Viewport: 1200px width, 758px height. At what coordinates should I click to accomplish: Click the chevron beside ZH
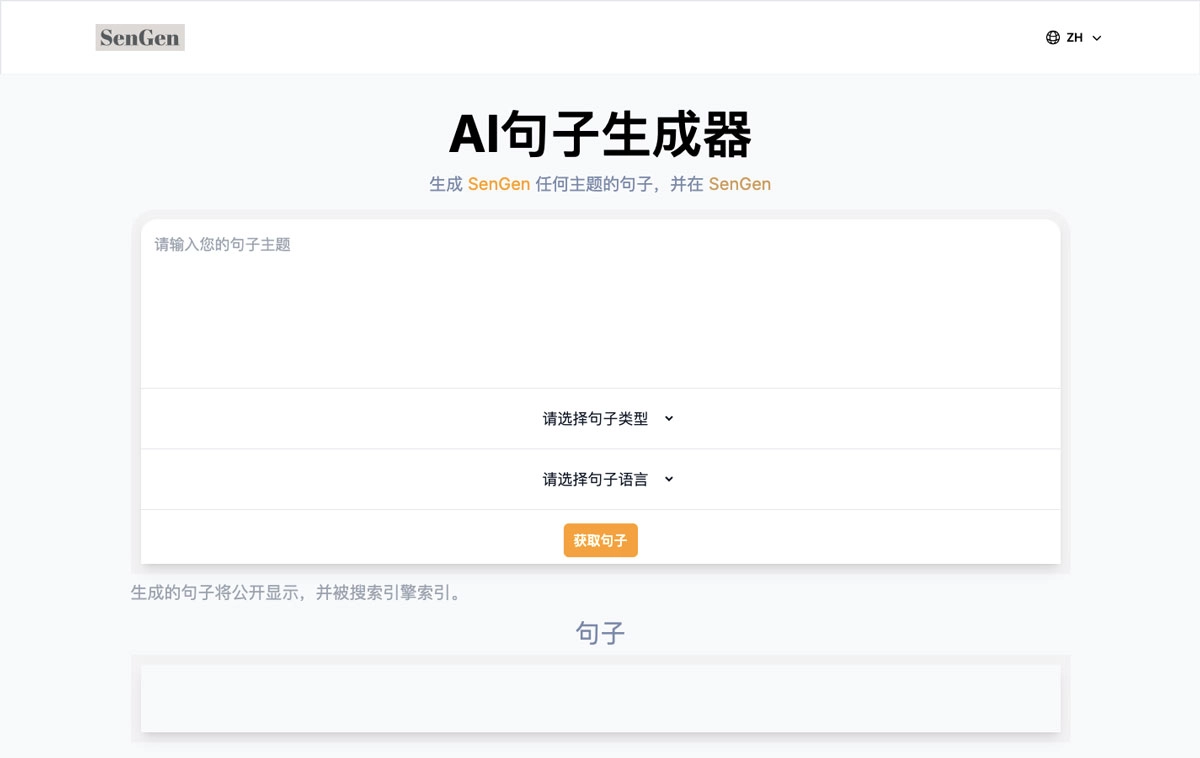(1097, 38)
